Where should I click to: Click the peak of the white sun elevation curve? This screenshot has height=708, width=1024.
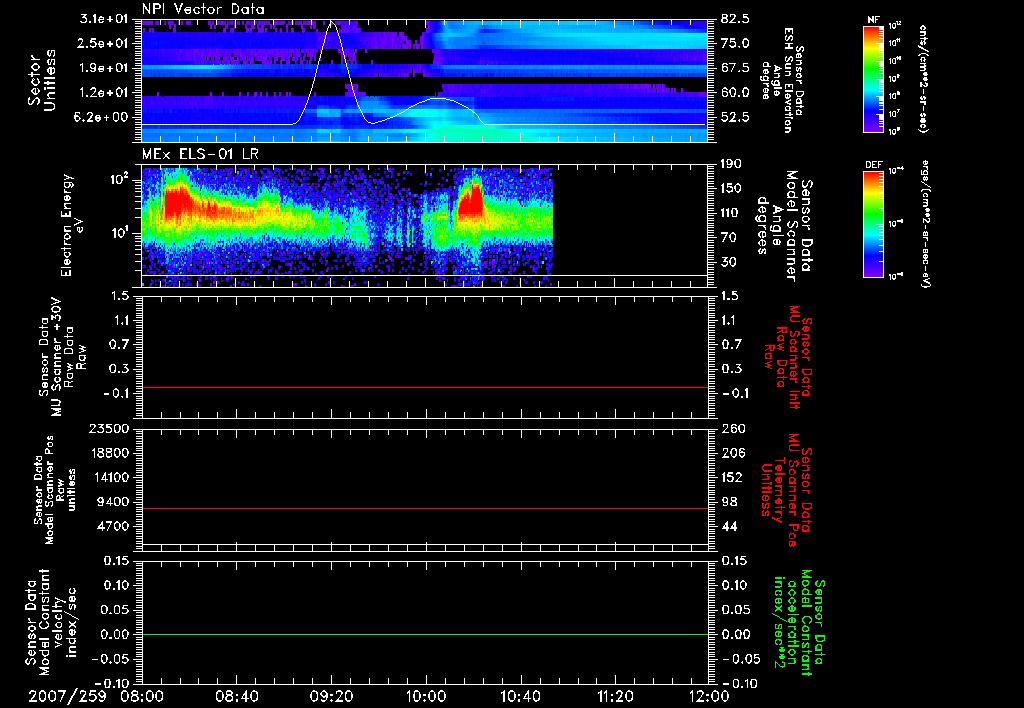[332, 22]
